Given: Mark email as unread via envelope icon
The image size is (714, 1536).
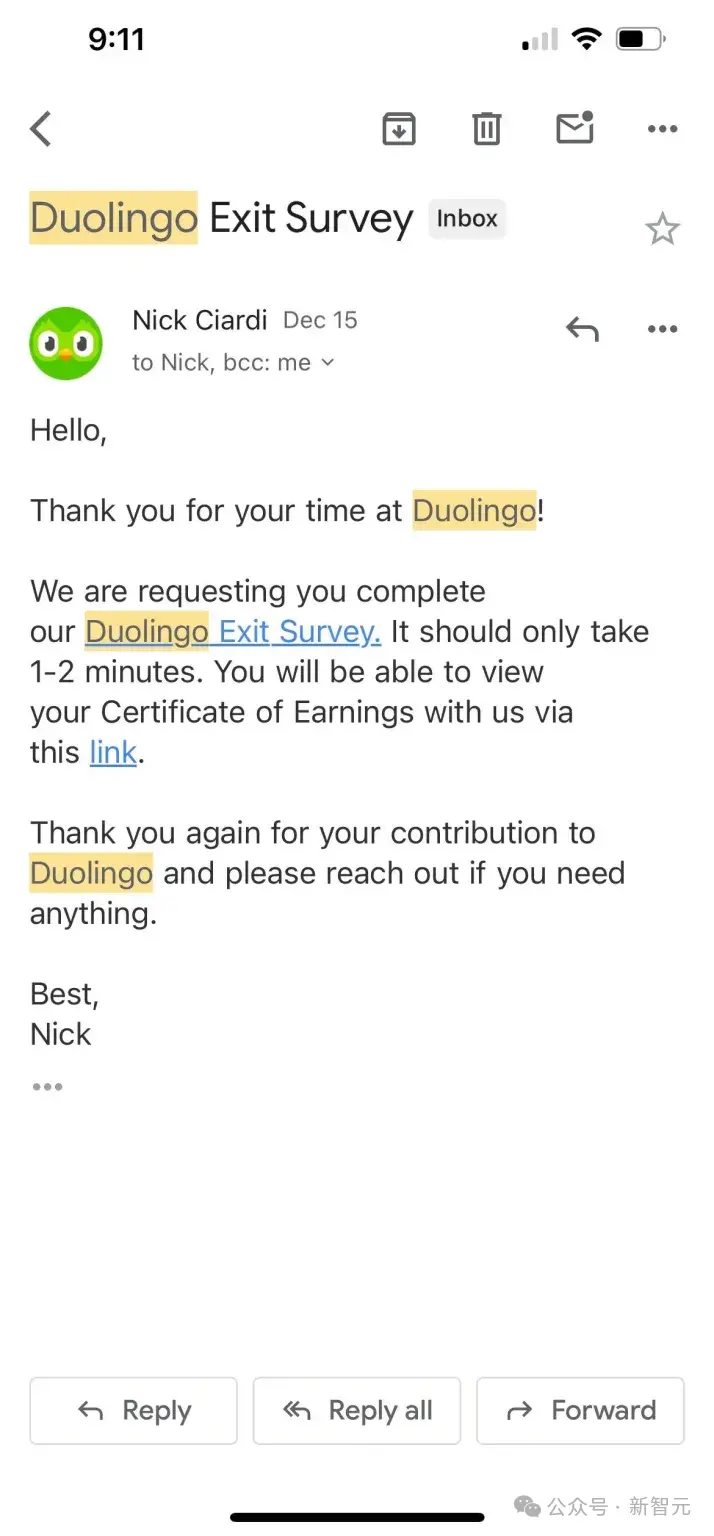Looking at the screenshot, I should click(575, 128).
